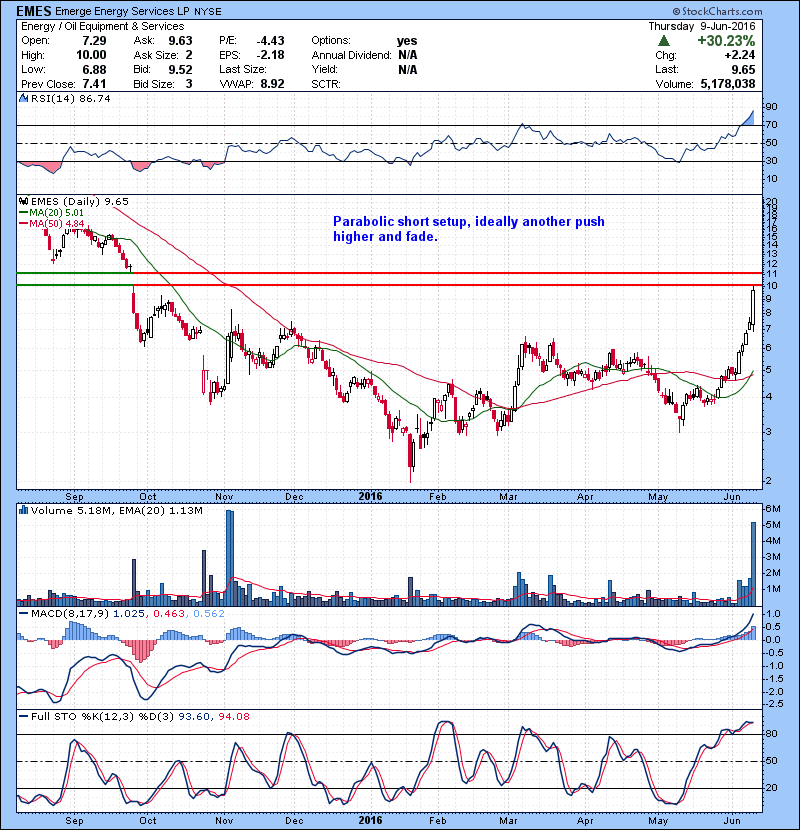Click the Ask value 9.63
This screenshot has height=830, width=800.
click(181, 41)
